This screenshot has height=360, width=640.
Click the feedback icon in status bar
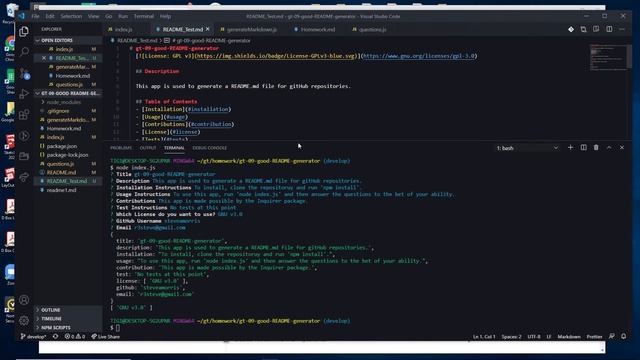coord(611,337)
